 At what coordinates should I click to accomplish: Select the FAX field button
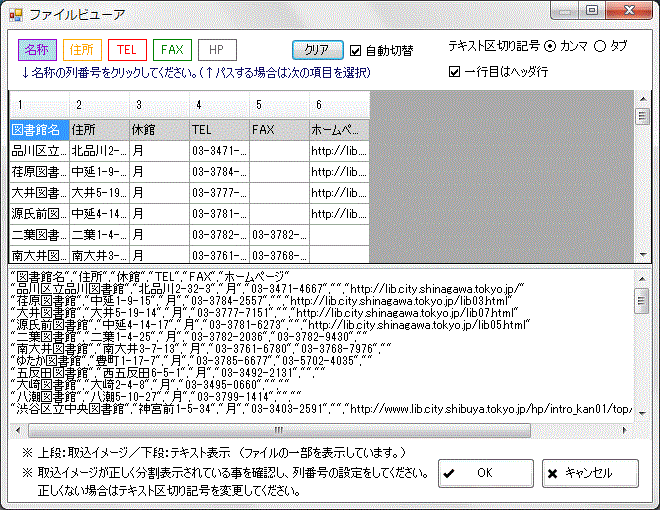[173, 49]
